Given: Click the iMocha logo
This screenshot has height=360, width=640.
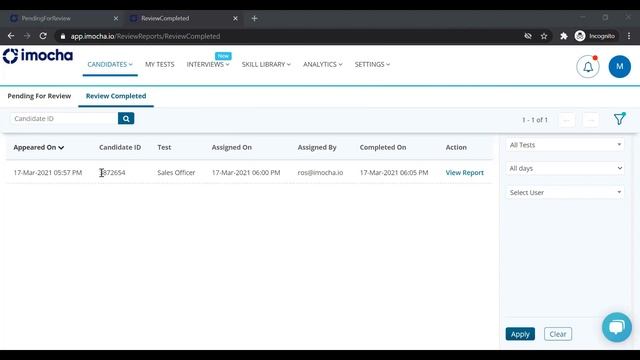Looking at the screenshot, I should pos(38,56).
